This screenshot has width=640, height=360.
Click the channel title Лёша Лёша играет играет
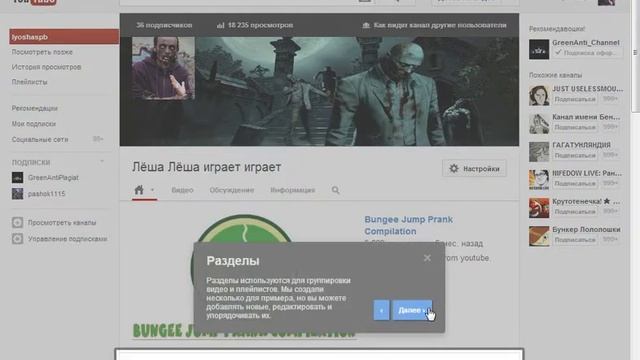click(x=207, y=167)
